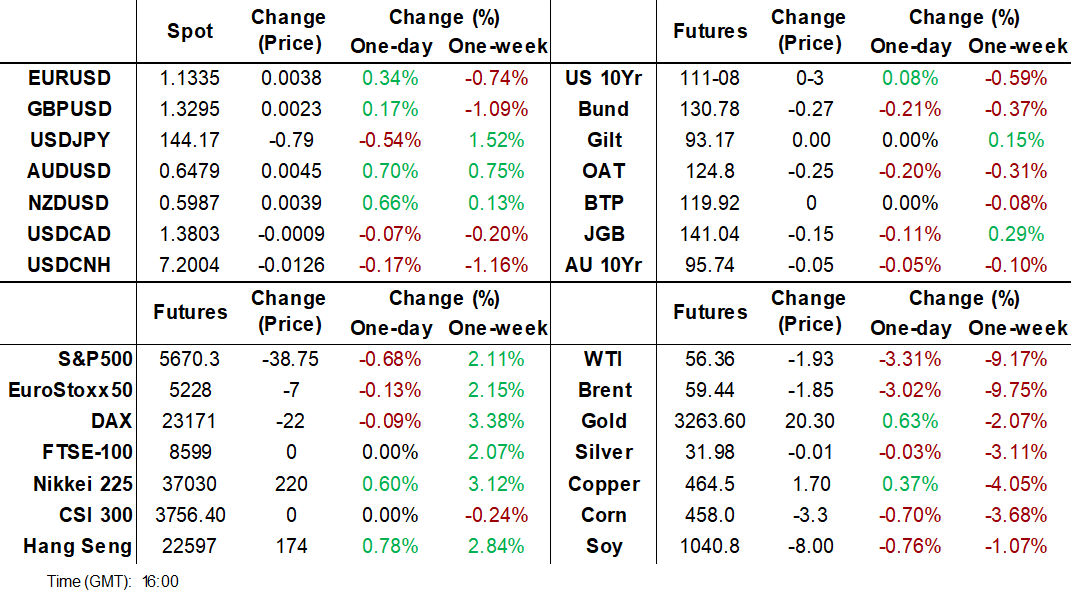This screenshot has width=1072, height=596.
Task: Click the JGB one-week change 0.29%
Action: click(x=1018, y=234)
